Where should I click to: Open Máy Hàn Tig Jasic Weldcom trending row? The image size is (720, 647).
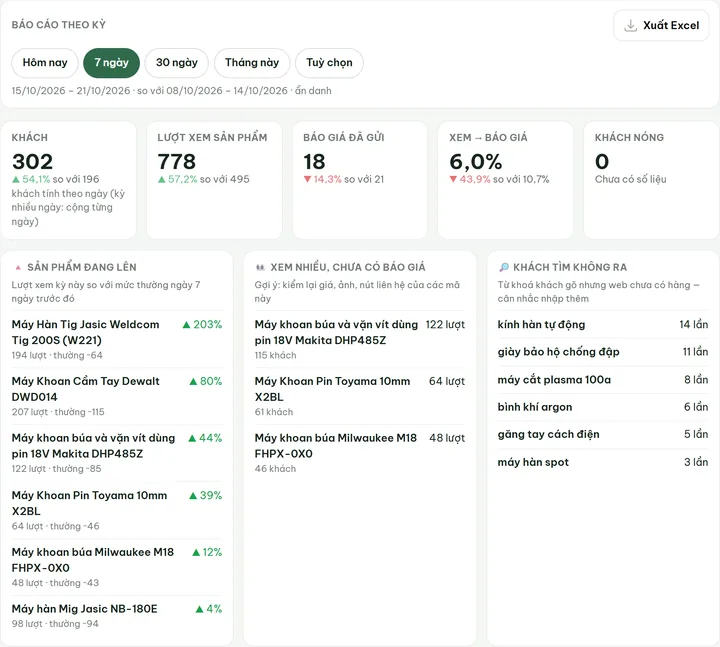[117, 339]
